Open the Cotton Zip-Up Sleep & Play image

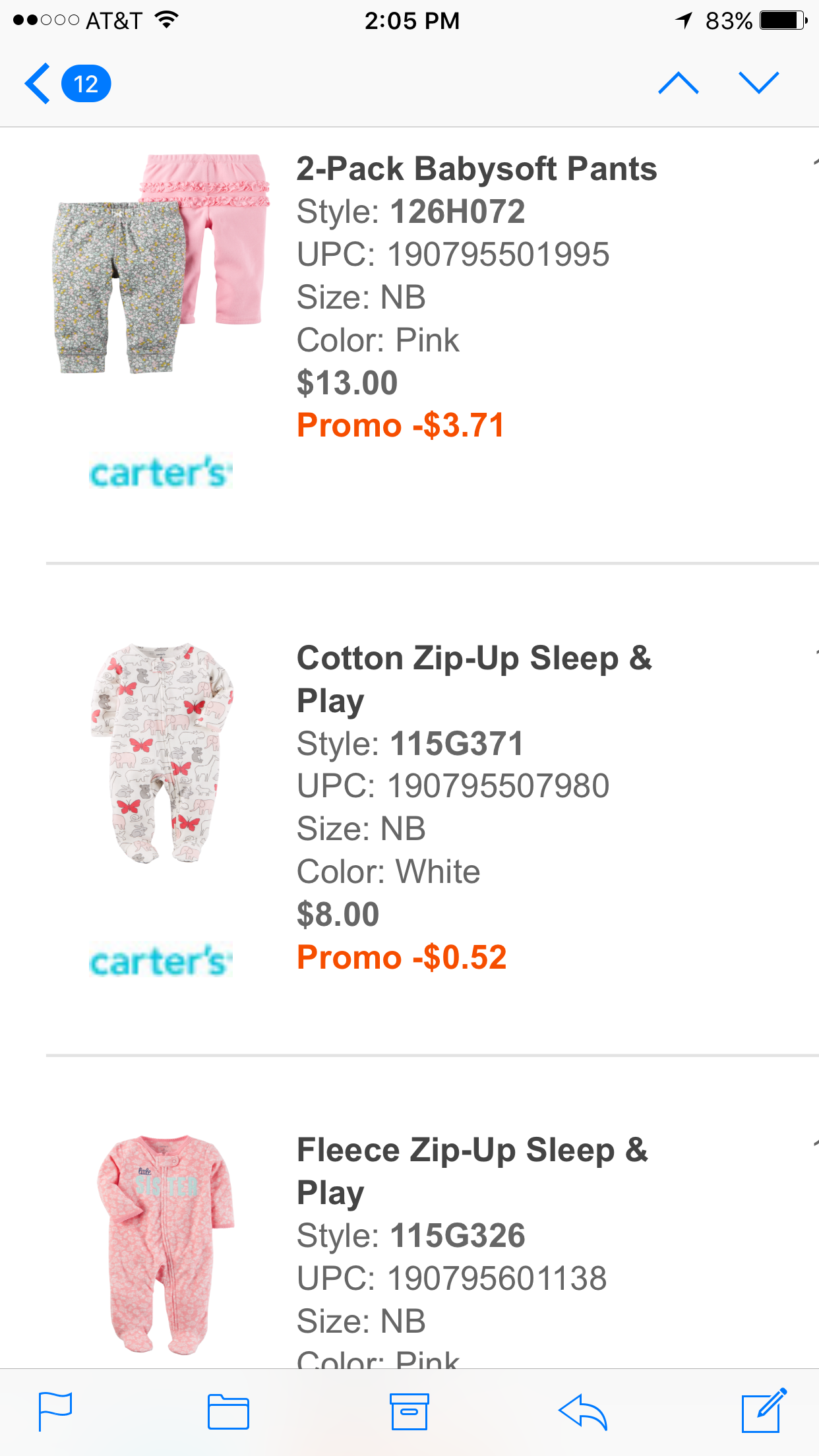(162, 753)
